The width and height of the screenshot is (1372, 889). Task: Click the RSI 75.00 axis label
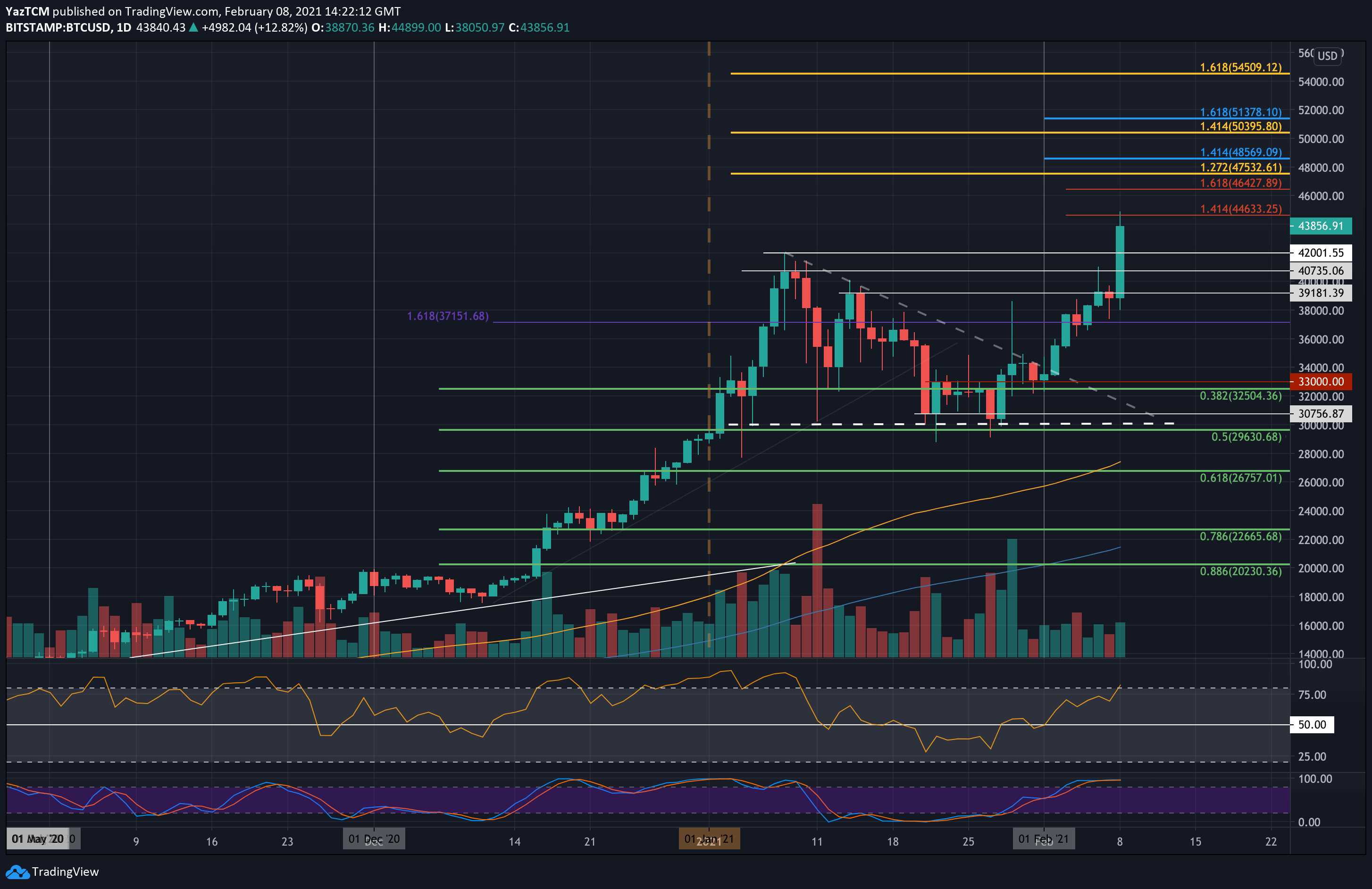click(1312, 695)
